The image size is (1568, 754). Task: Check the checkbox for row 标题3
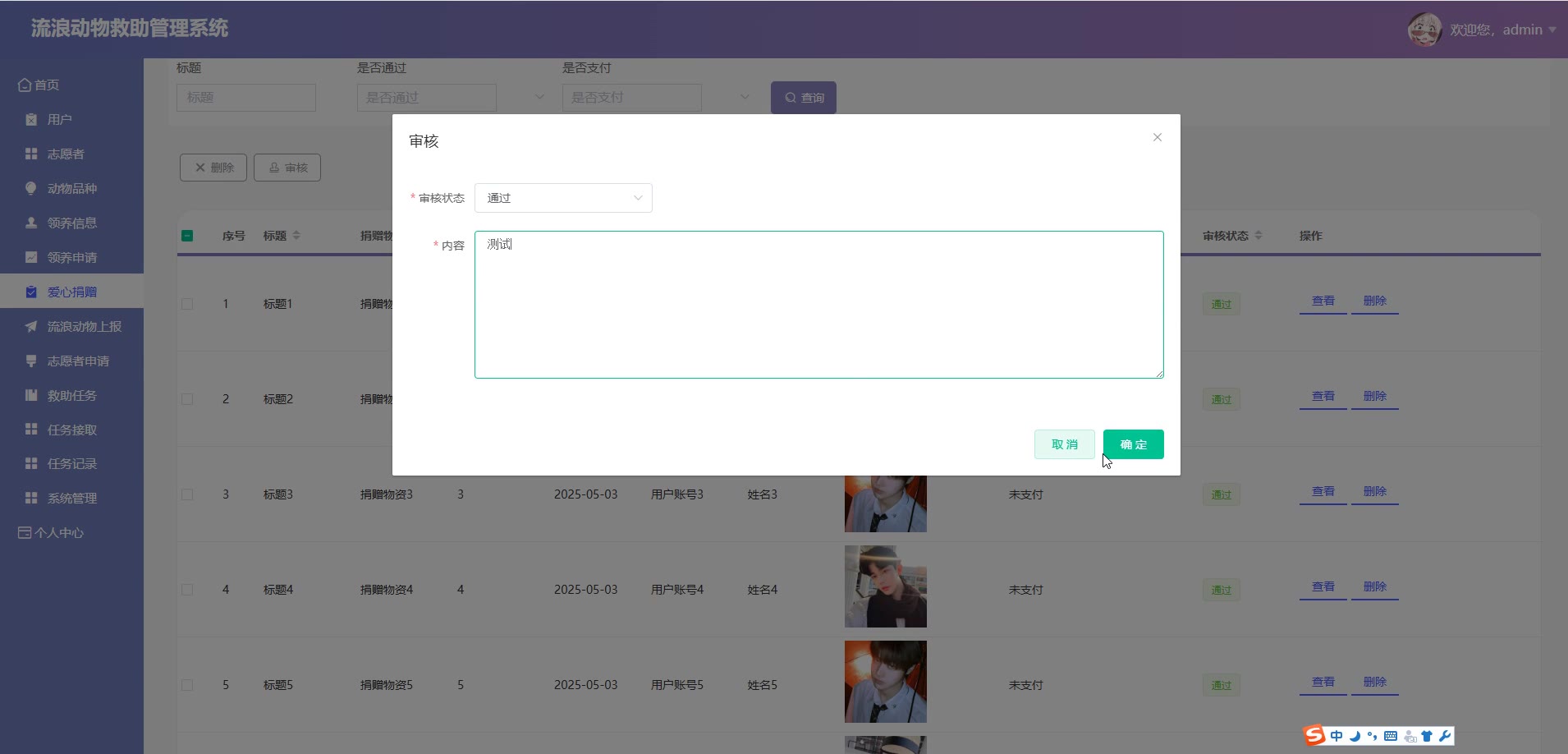click(x=187, y=494)
